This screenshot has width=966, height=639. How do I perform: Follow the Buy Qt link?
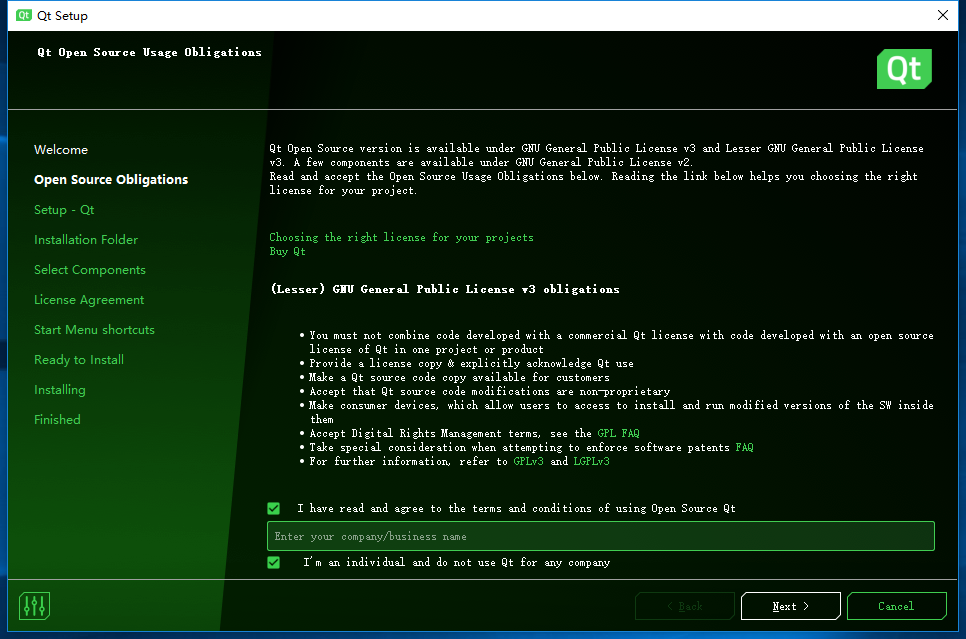pyautogui.click(x=287, y=251)
